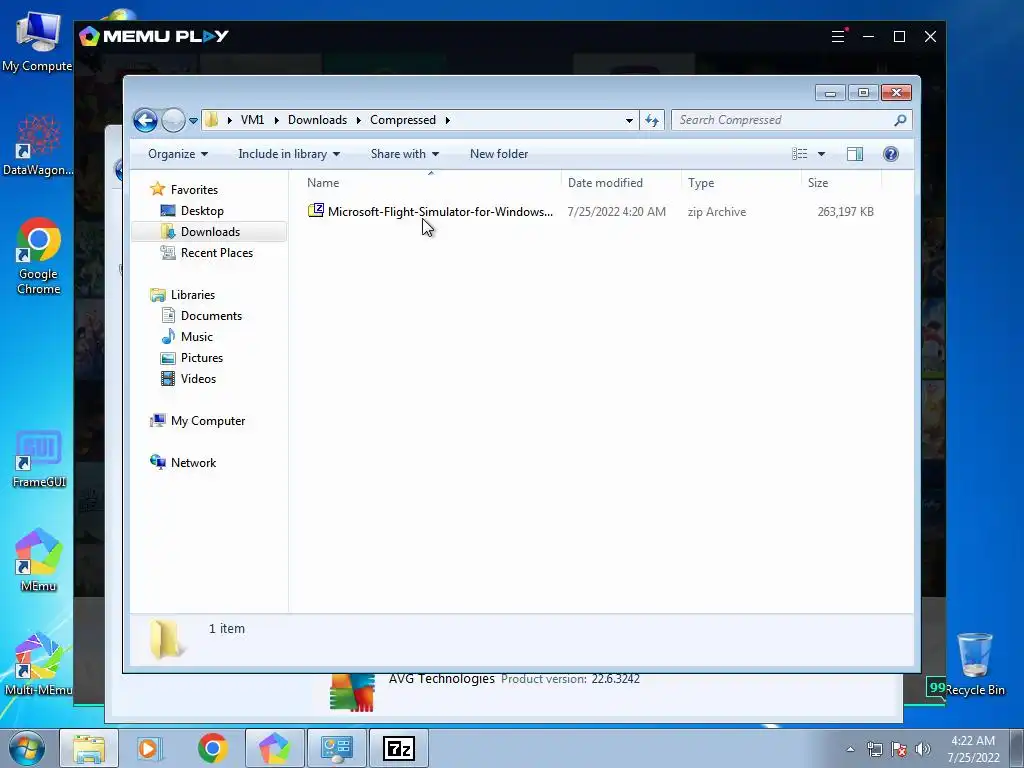Sort by the Date modified column header
The image size is (1024, 768).
620,183
